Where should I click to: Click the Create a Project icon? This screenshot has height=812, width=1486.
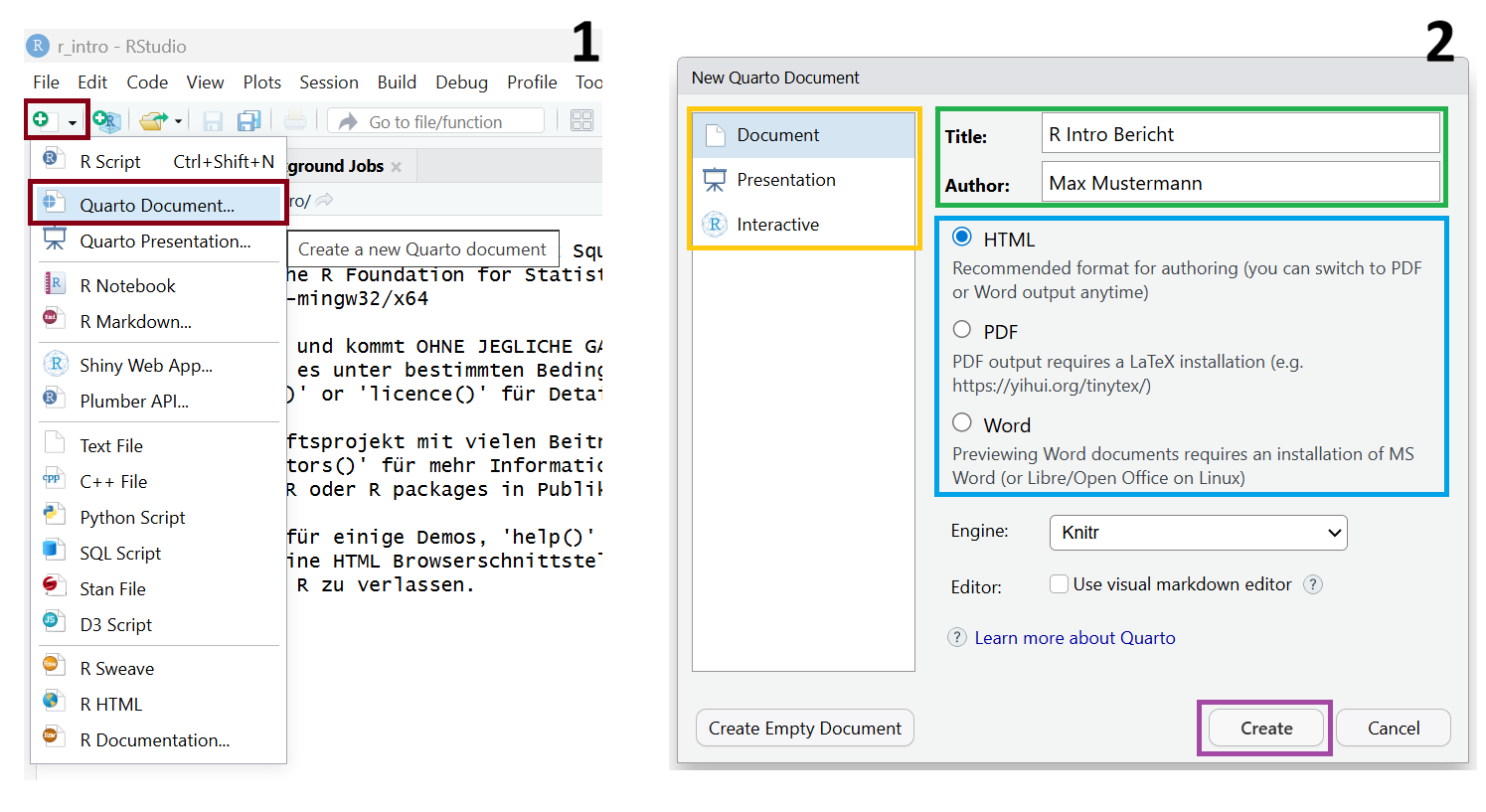pyautogui.click(x=106, y=121)
